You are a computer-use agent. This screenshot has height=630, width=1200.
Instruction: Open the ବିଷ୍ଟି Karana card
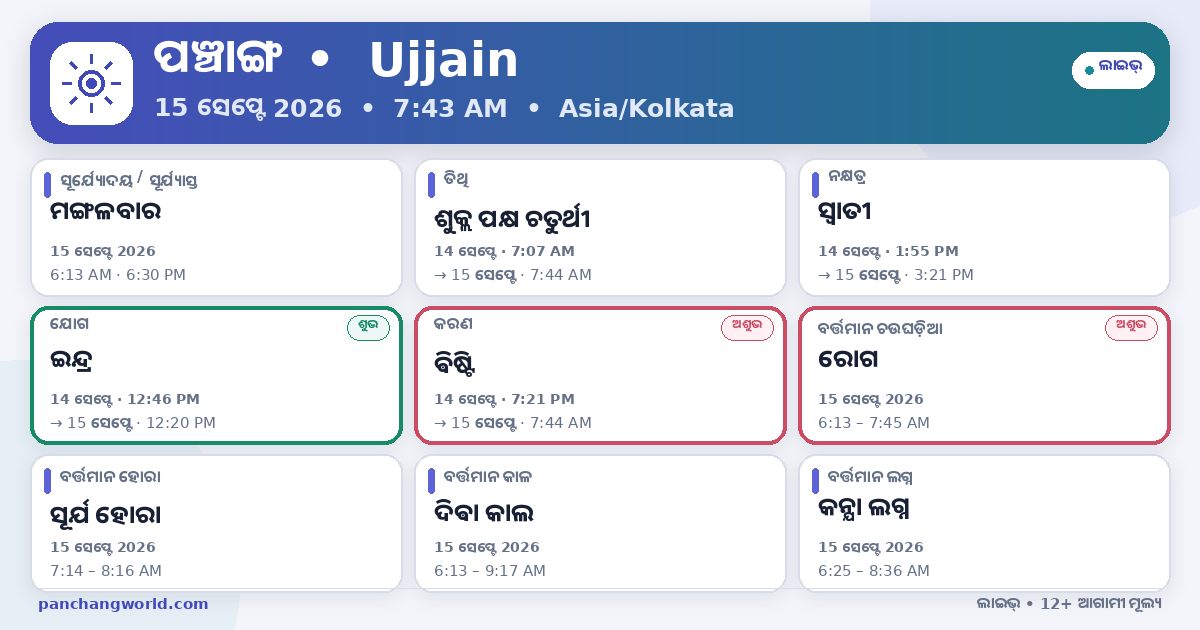click(600, 375)
